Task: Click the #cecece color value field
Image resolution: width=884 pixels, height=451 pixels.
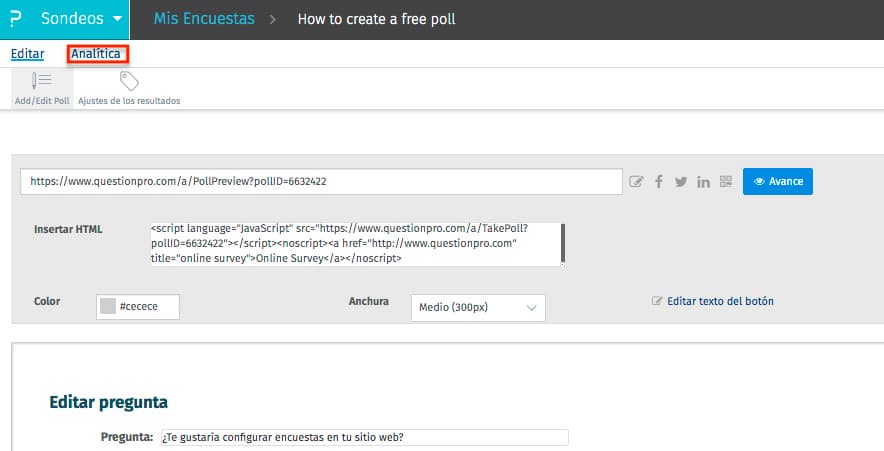Action: tap(138, 307)
